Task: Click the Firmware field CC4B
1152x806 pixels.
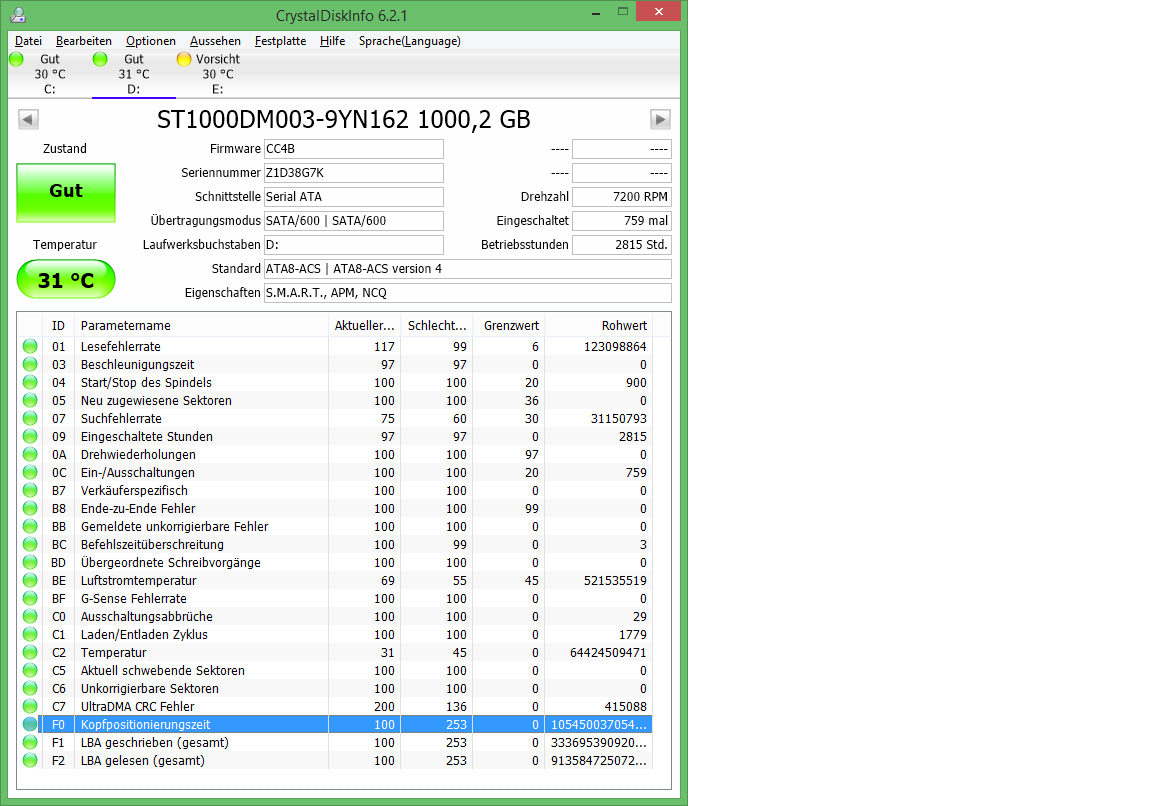Action: (353, 149)
